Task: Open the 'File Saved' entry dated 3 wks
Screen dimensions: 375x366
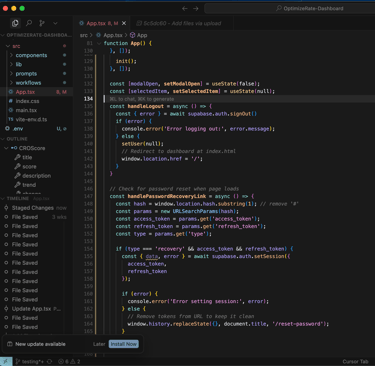Action: tap(36, 217)
